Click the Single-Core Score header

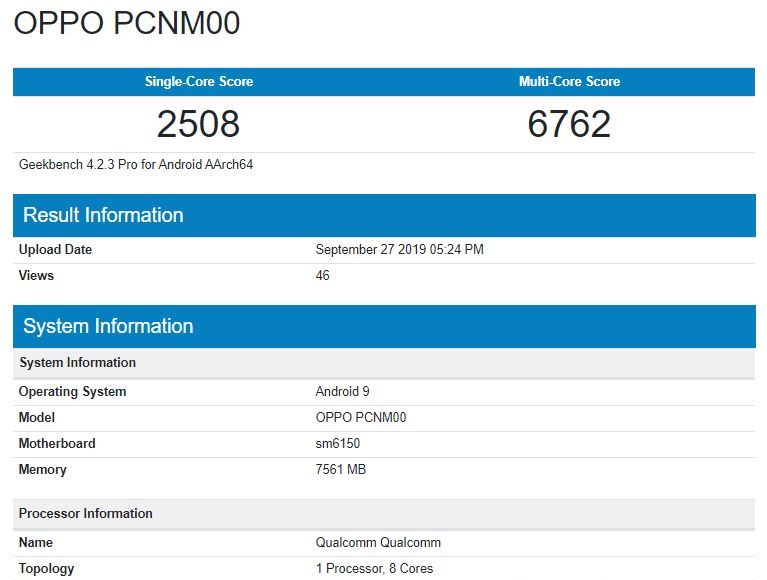point(198,82)
